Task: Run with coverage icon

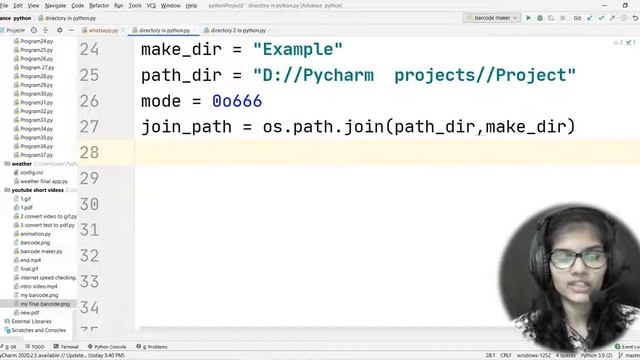Action: pos(551,18)
